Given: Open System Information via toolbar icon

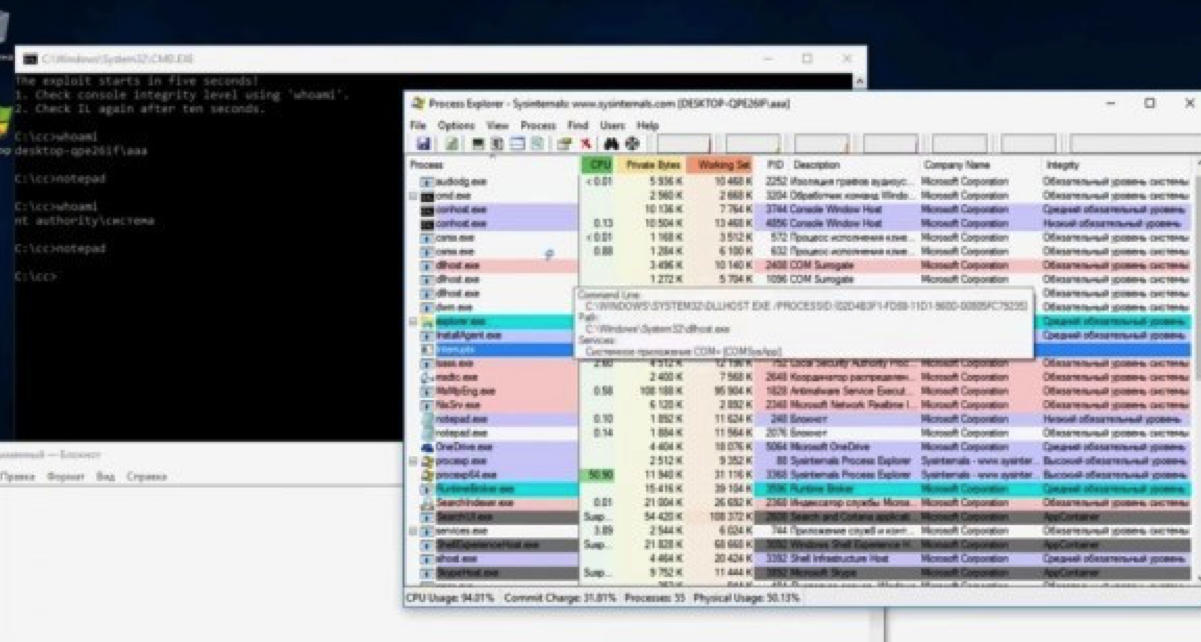Looking at the screenshot, I should coord(479,144).
